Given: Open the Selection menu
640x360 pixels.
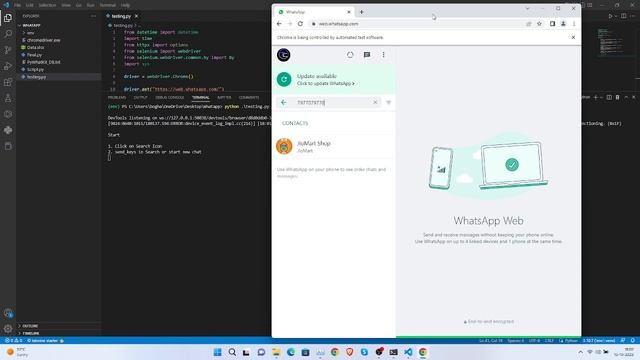Looking at the screenshot, I should tap(47, 5).
